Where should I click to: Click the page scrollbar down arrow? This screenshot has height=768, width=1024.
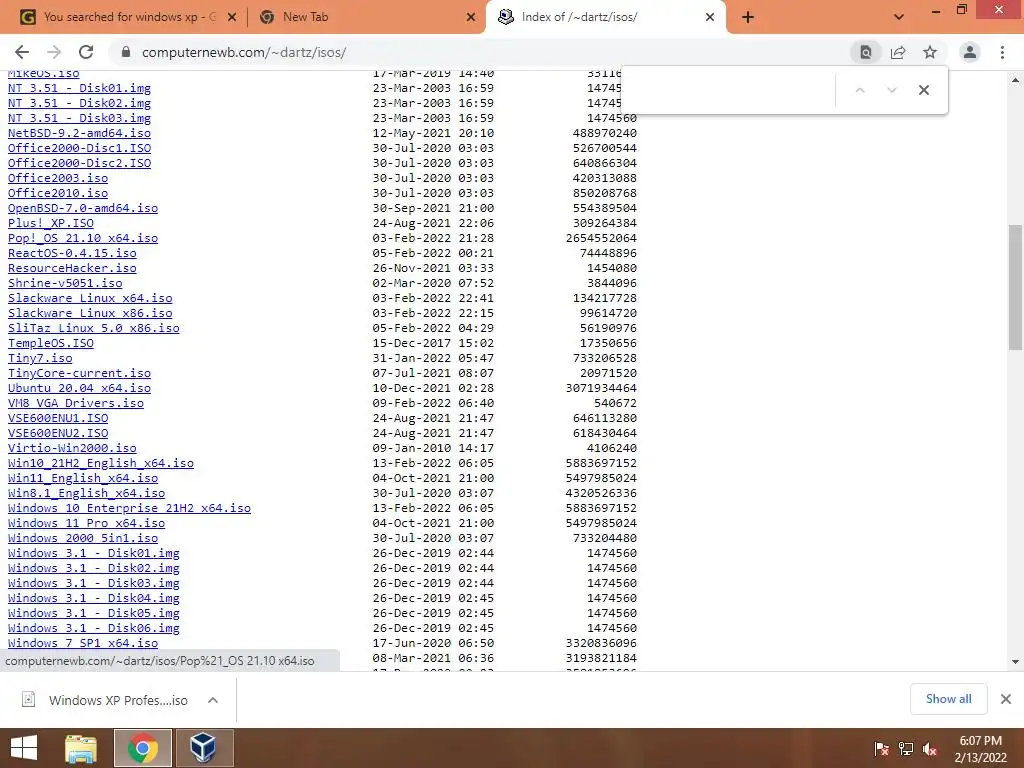(x=1016, y=662)
